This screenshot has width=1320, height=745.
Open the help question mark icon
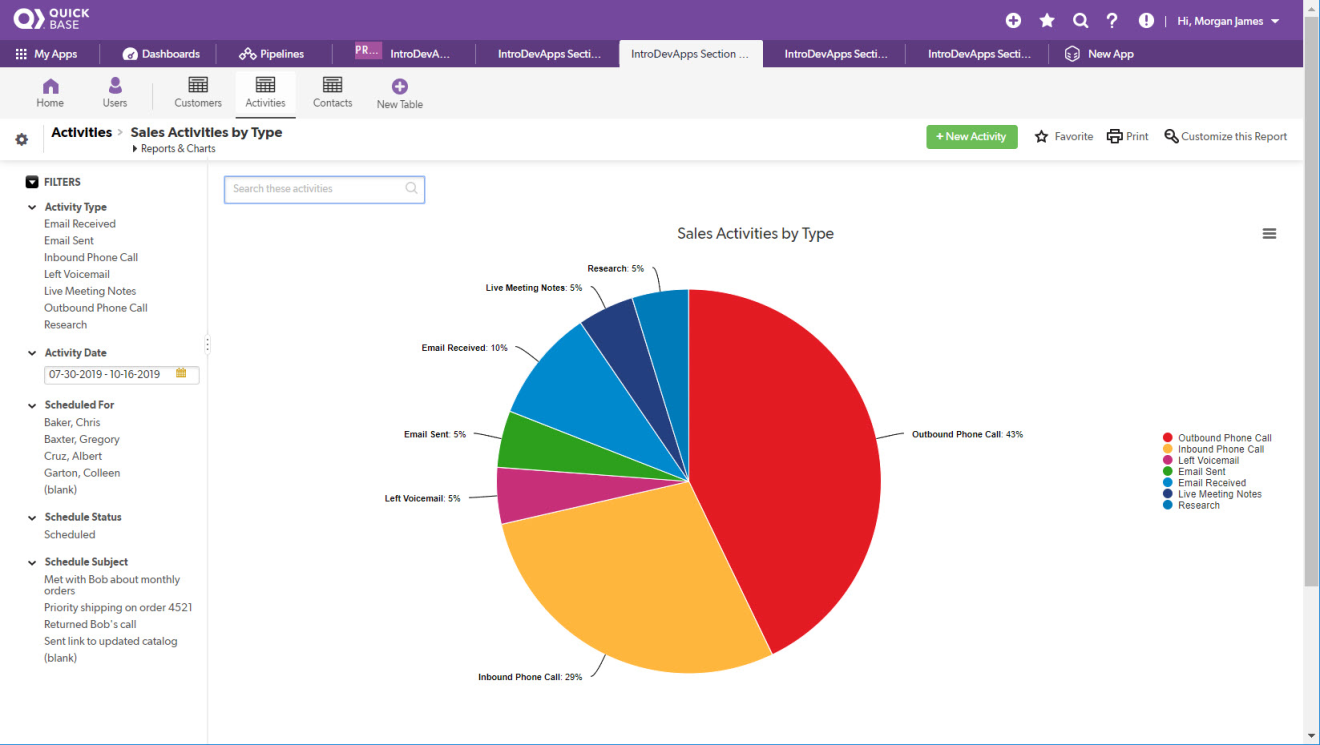tap(1112, 21)
